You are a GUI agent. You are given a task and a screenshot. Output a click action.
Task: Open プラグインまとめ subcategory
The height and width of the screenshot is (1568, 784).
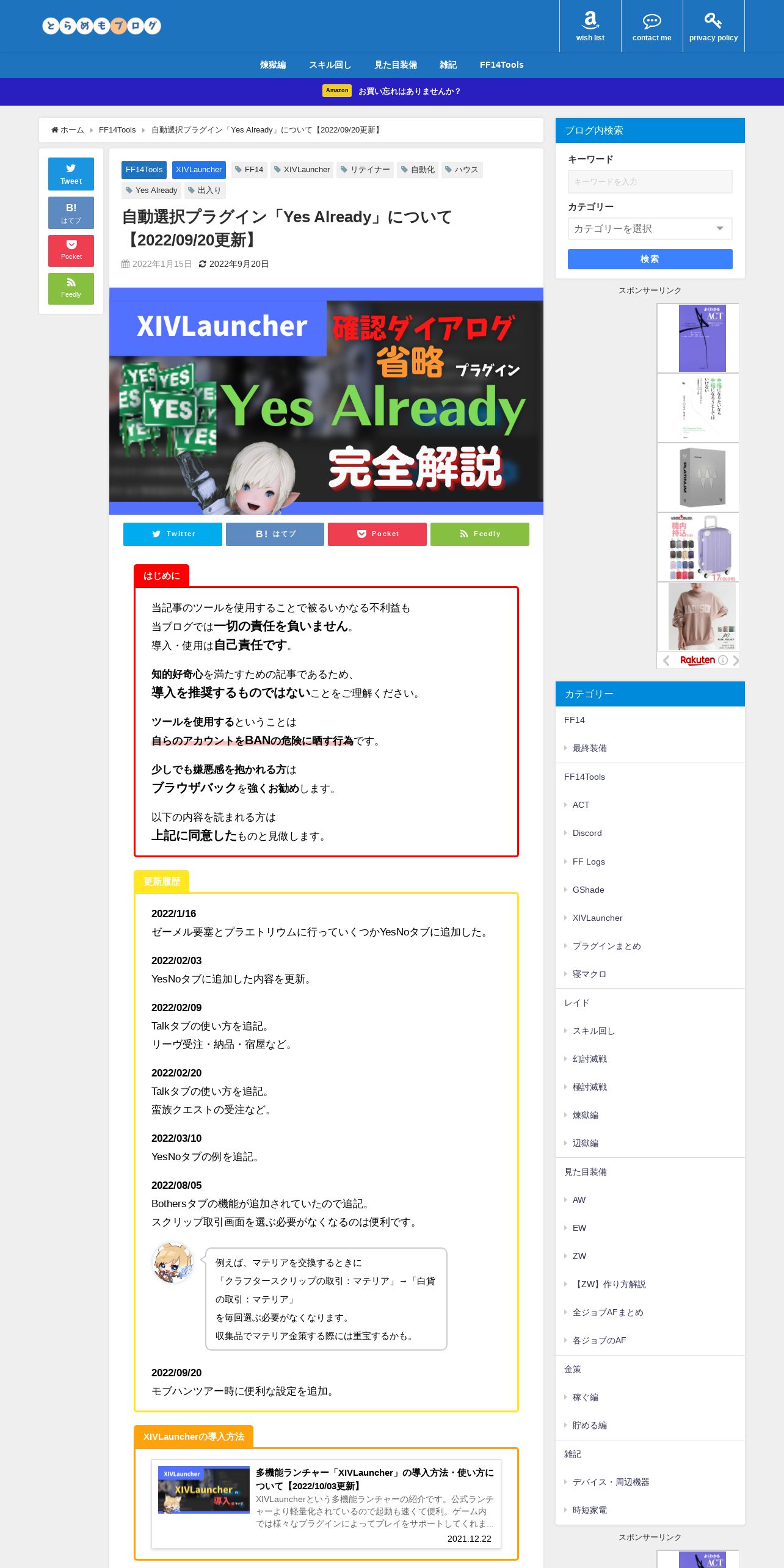pyautogui.click(x=607, y=946)
